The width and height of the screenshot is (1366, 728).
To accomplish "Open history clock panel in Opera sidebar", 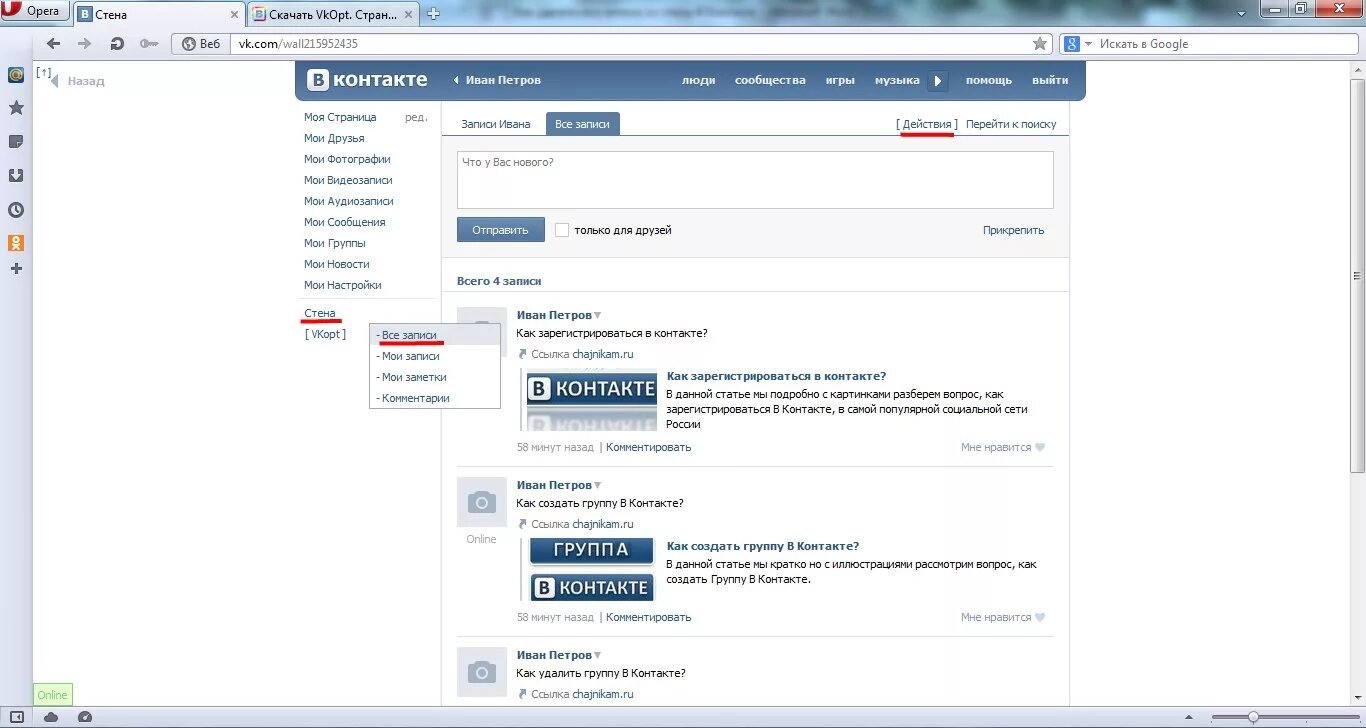I will pyautogui.click(x=16, y=210).
